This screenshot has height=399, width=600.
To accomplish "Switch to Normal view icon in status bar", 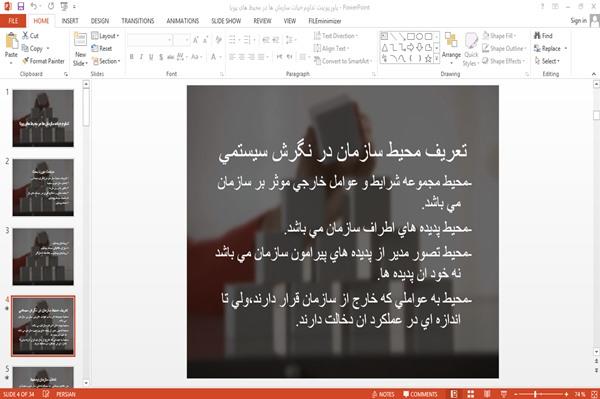I will tap(454, 394).
